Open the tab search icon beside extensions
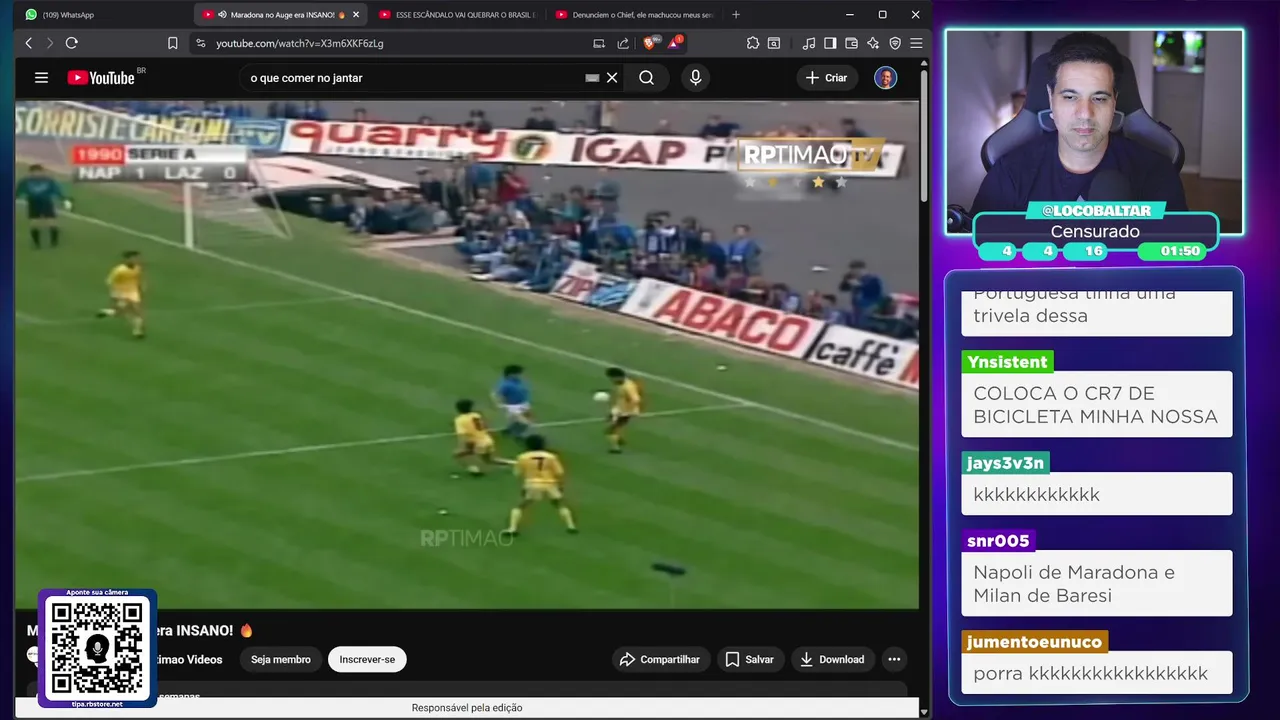 (x=773, y=43)
